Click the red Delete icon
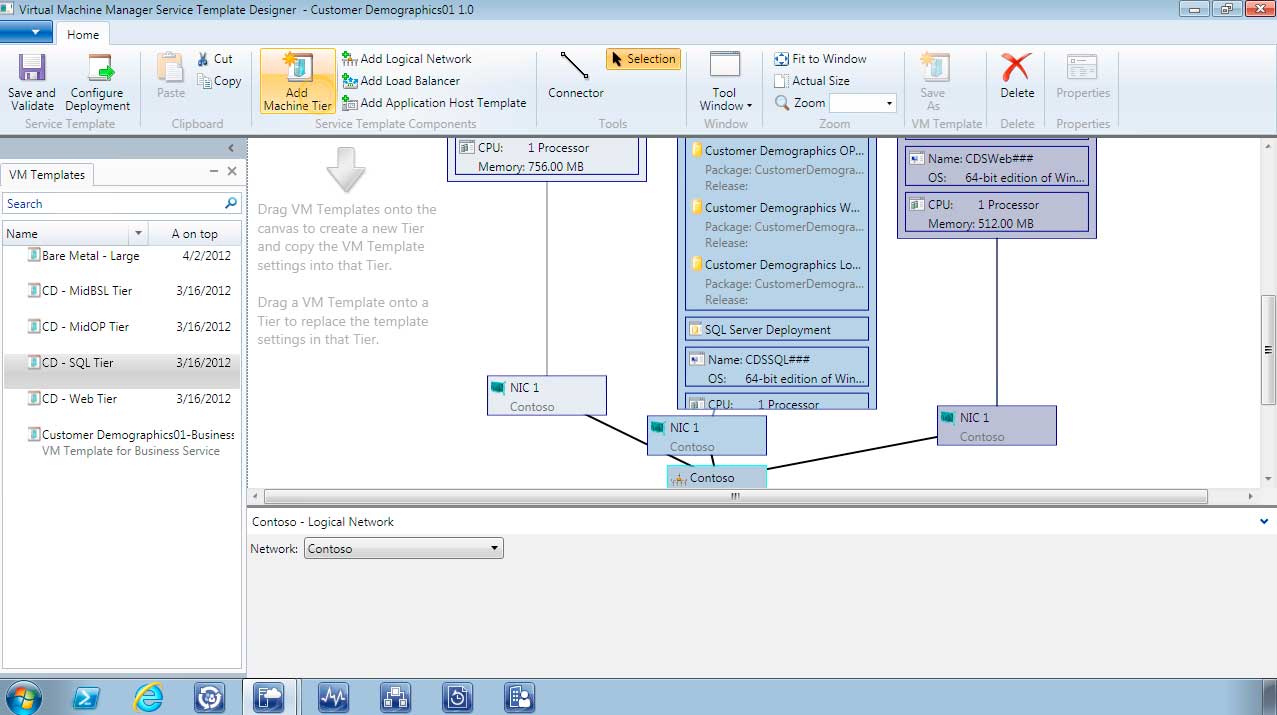1277x715 pixels. [x=1017, y=67]
